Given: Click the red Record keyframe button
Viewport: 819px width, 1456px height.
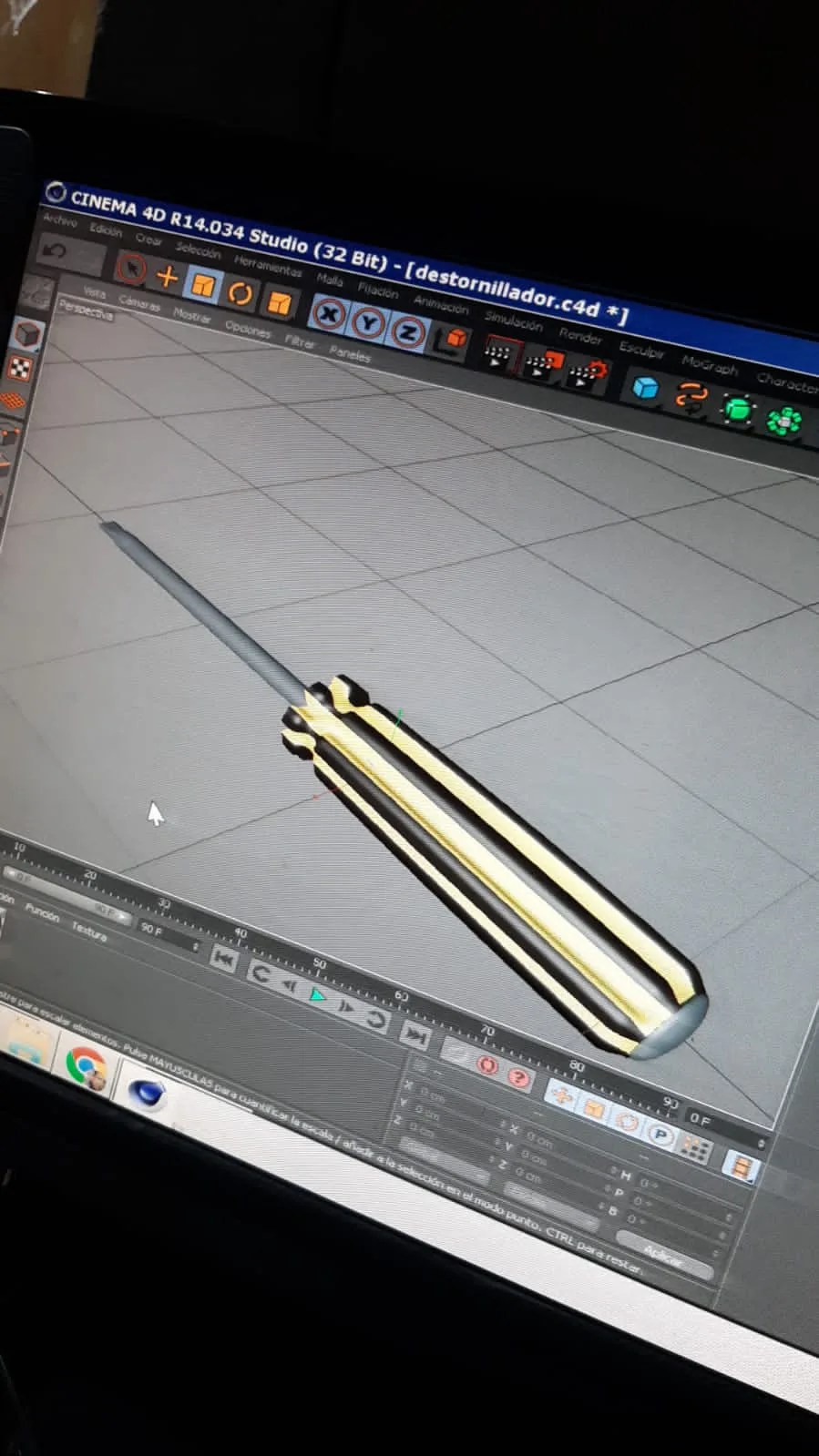Looking at the screenshot, I should pyautogui.click(x=486, y=1064).
